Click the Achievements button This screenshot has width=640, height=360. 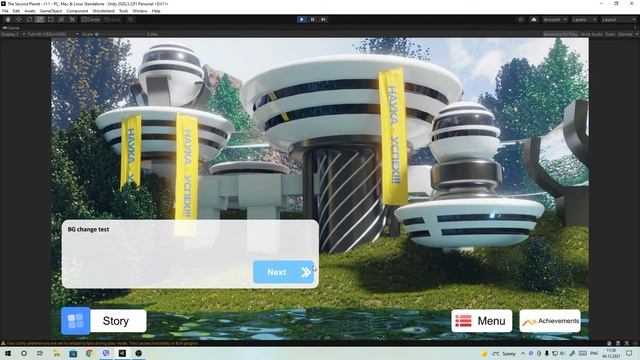[550, 321]
